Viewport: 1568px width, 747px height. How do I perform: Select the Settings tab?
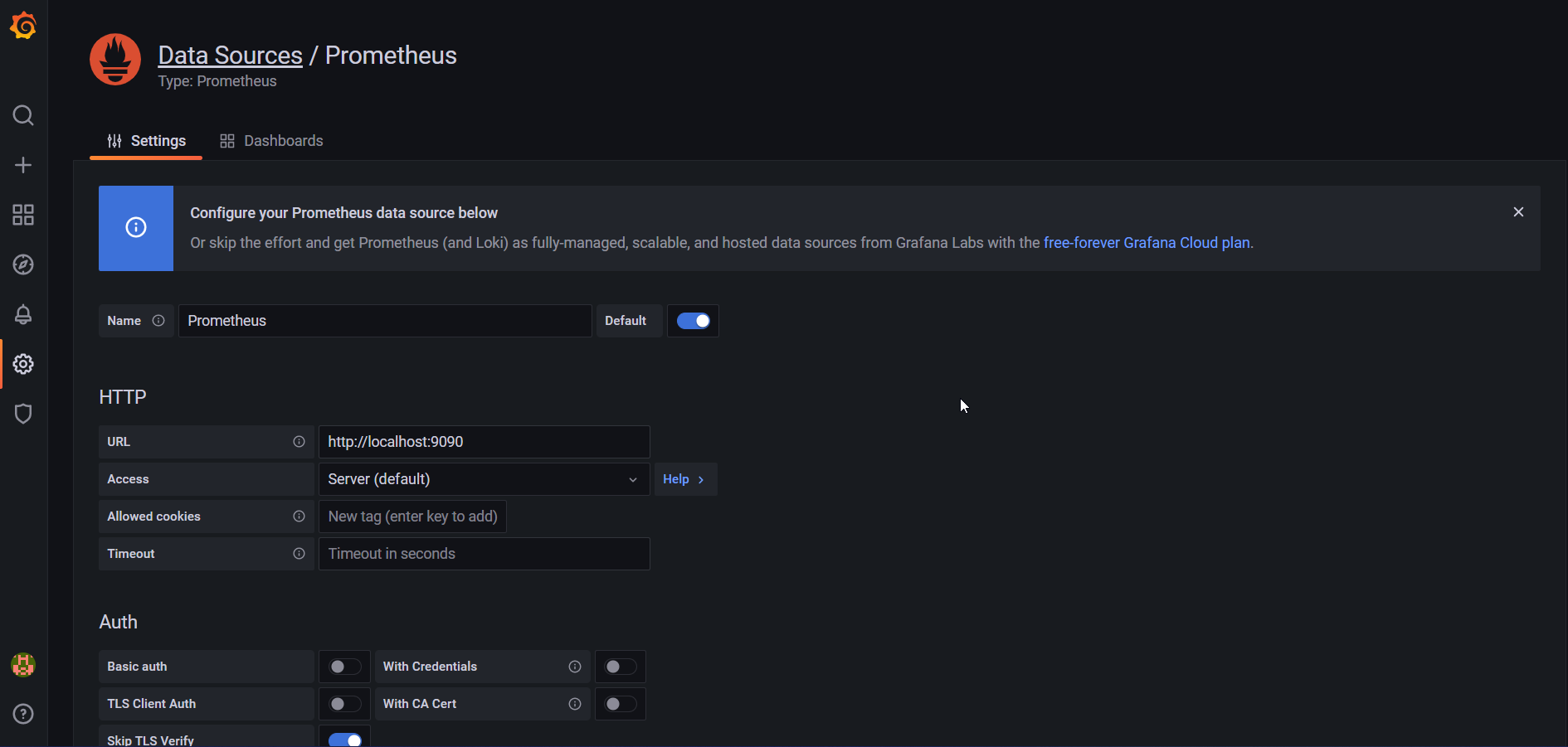pyautogui.click(x=146, y=141)
